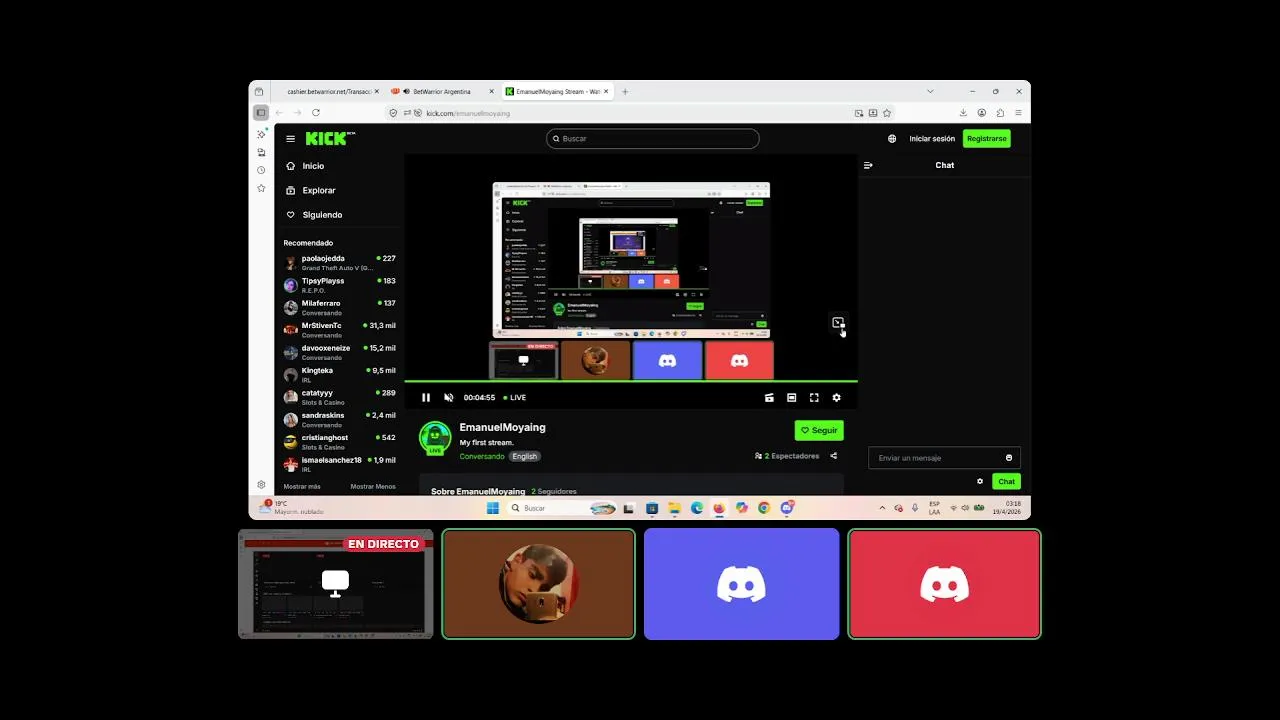The image size is (1280, 720).
Task: Click the English language tag
Action: pos(524,456)
